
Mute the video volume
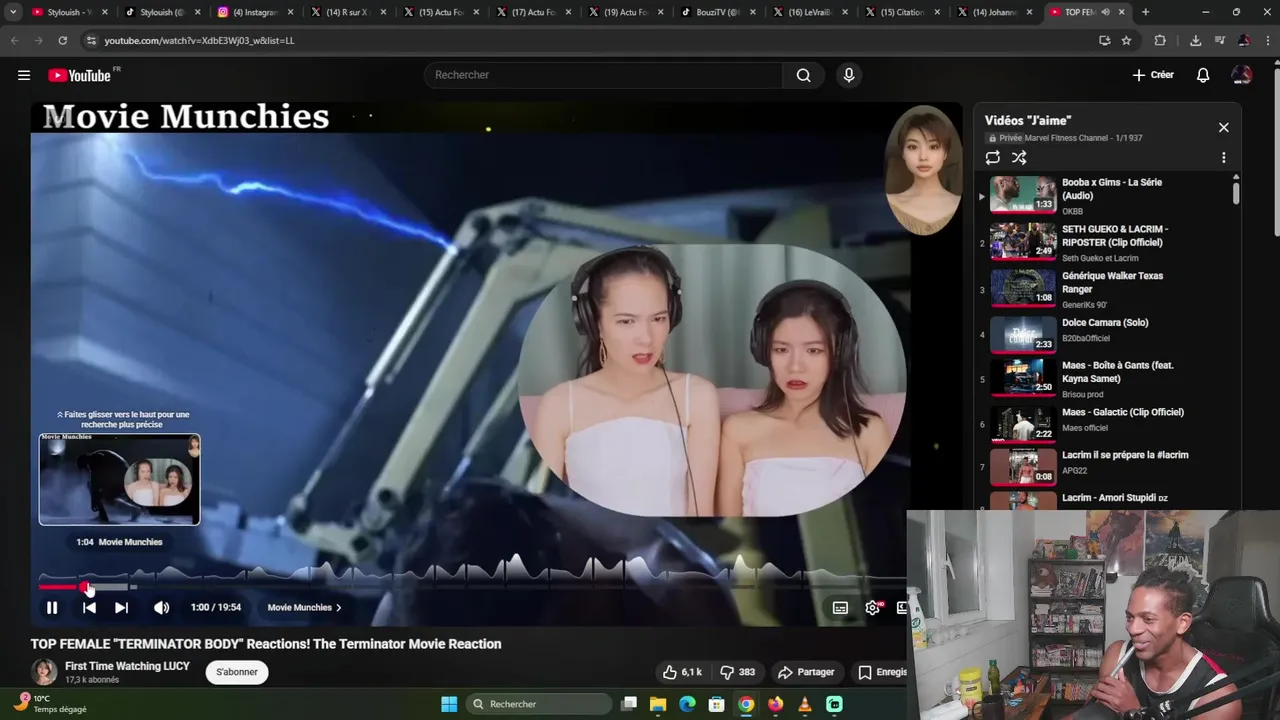pos(161,607)
